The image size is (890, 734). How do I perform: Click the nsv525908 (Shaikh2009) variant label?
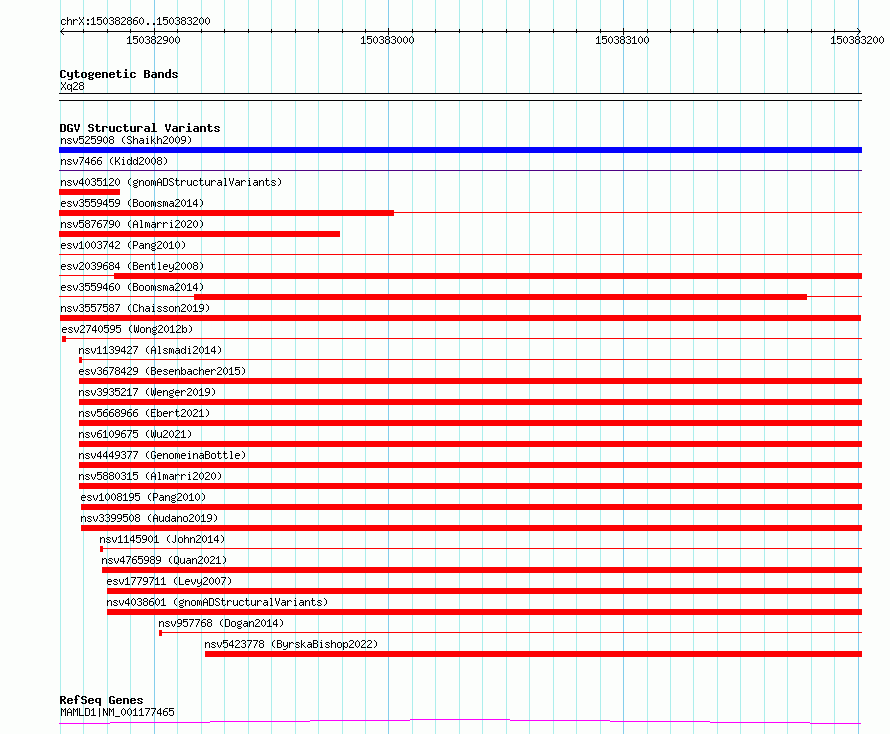click(126, 140)
